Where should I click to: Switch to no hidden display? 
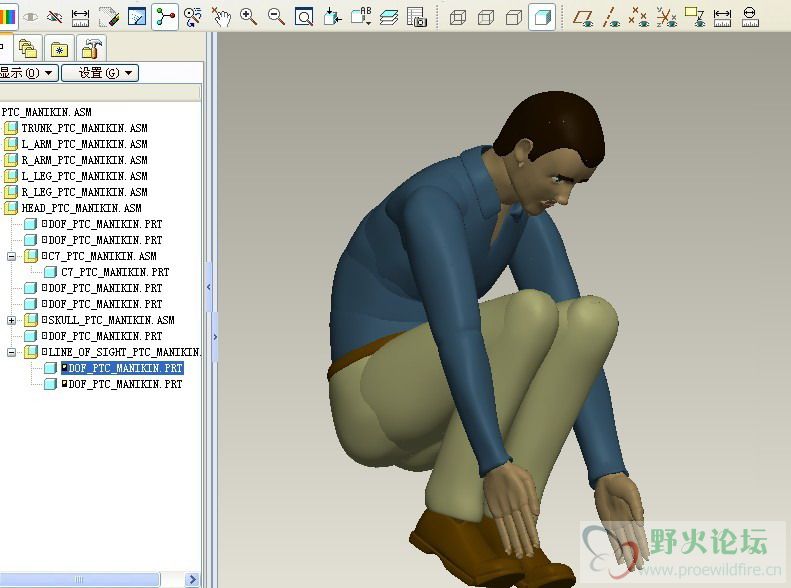click(514, 18)
